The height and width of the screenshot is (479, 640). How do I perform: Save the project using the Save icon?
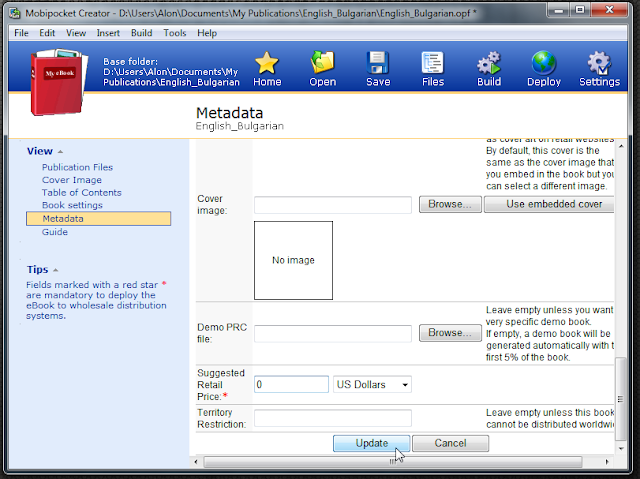pos(378,63)
